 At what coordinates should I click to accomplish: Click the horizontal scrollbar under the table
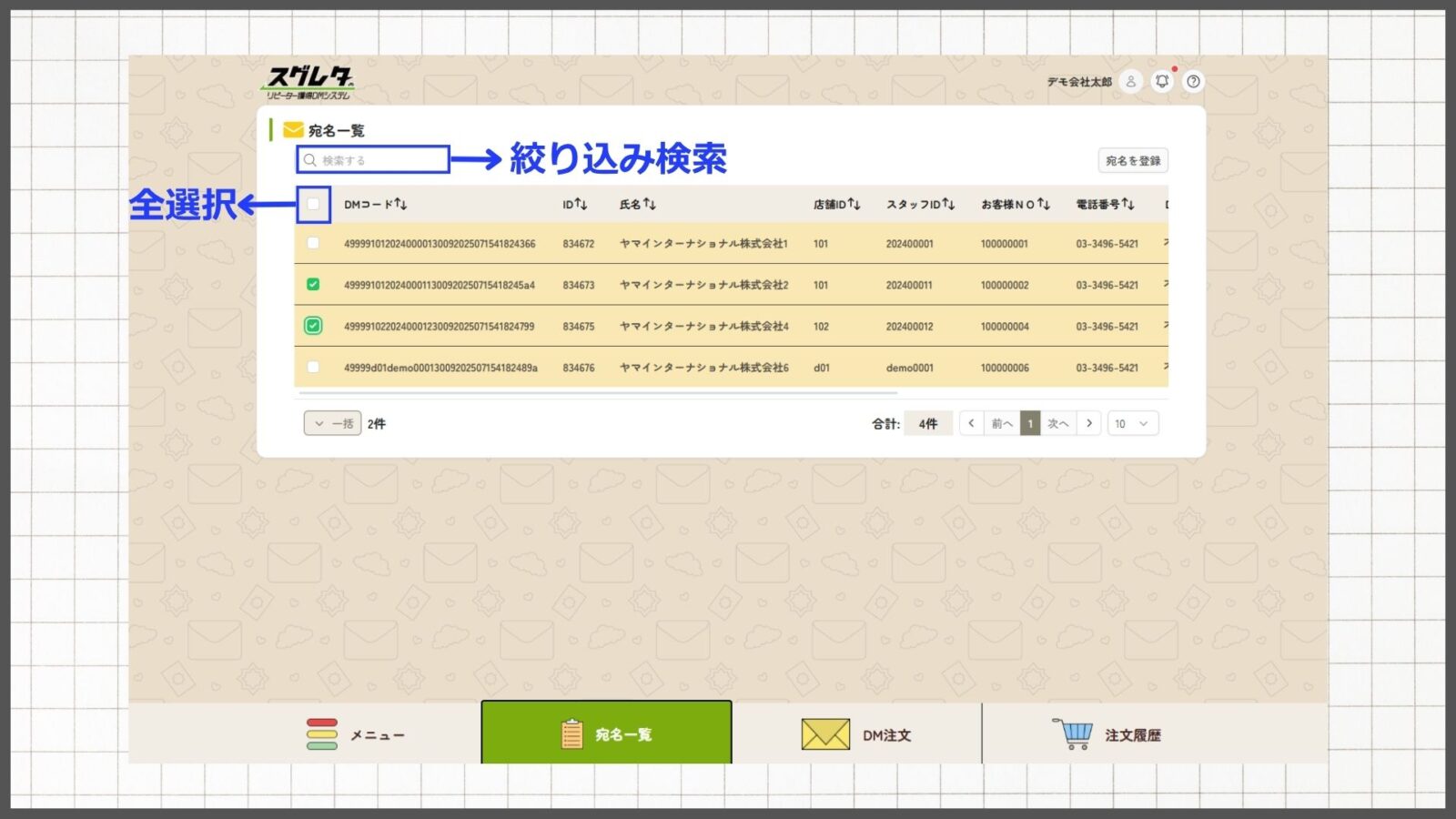coord(598,393)
